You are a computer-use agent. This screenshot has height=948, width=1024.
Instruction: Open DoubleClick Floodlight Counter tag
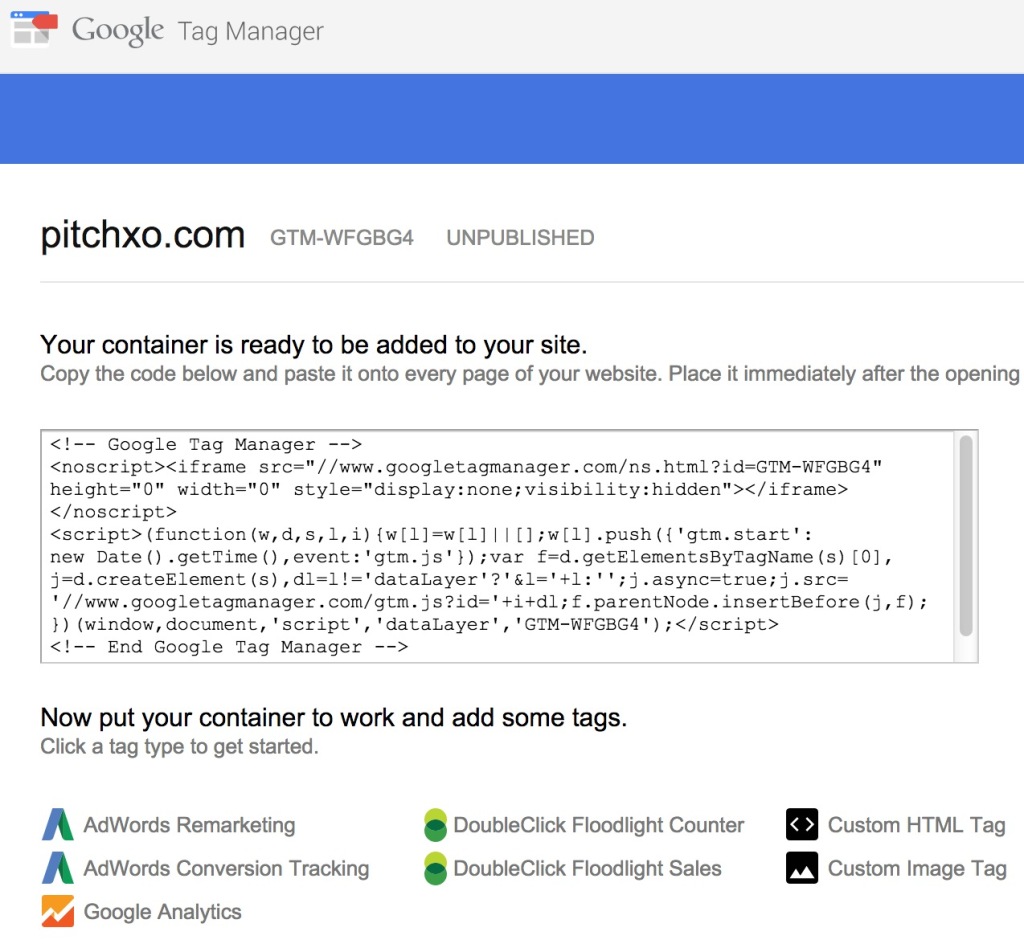click(599, 825)
